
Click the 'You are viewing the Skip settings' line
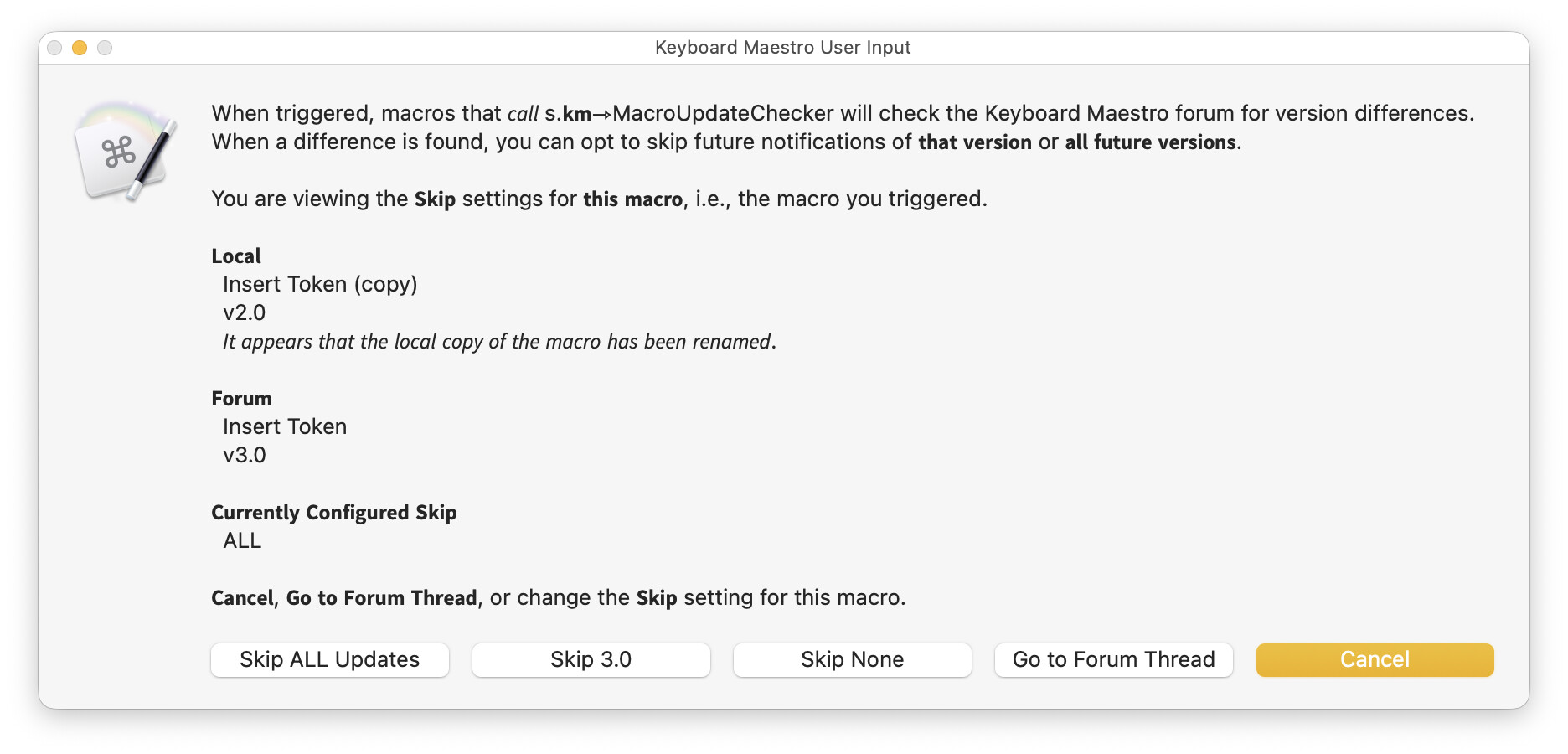pos(599,199)
